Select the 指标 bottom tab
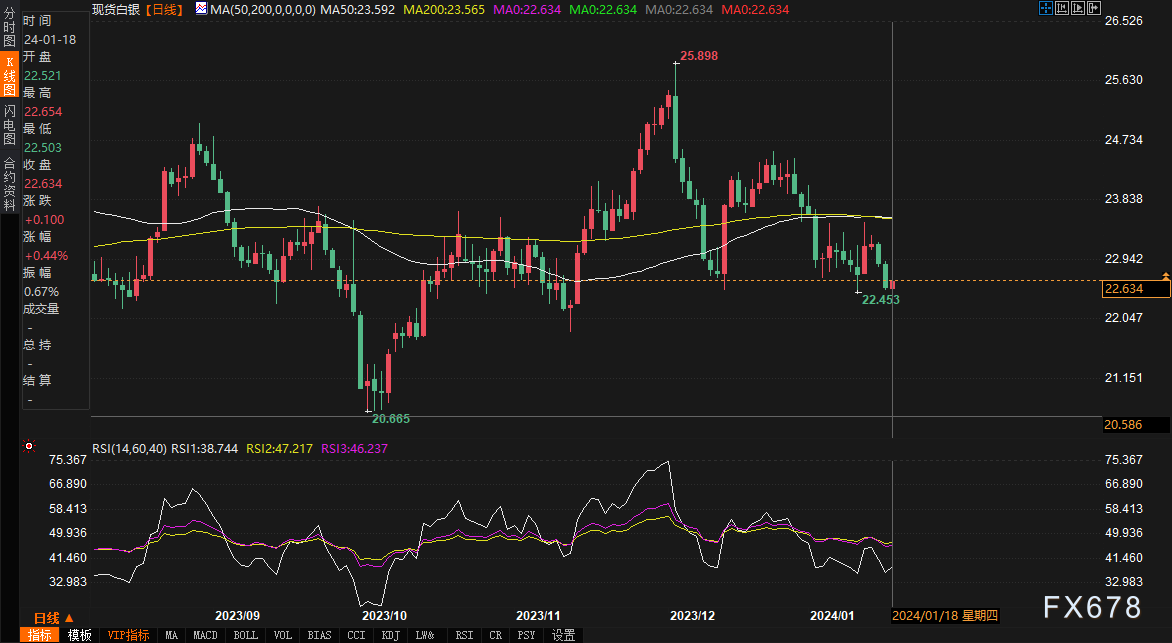This screenshot has width=1172, height=643. [x=40, y=635]
